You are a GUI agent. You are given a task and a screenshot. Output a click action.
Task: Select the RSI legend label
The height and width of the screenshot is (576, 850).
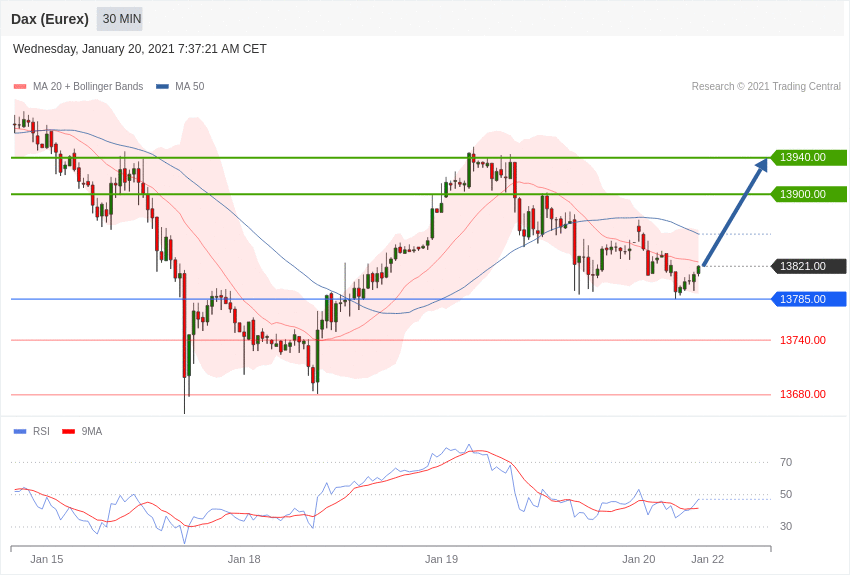[41, 431]
